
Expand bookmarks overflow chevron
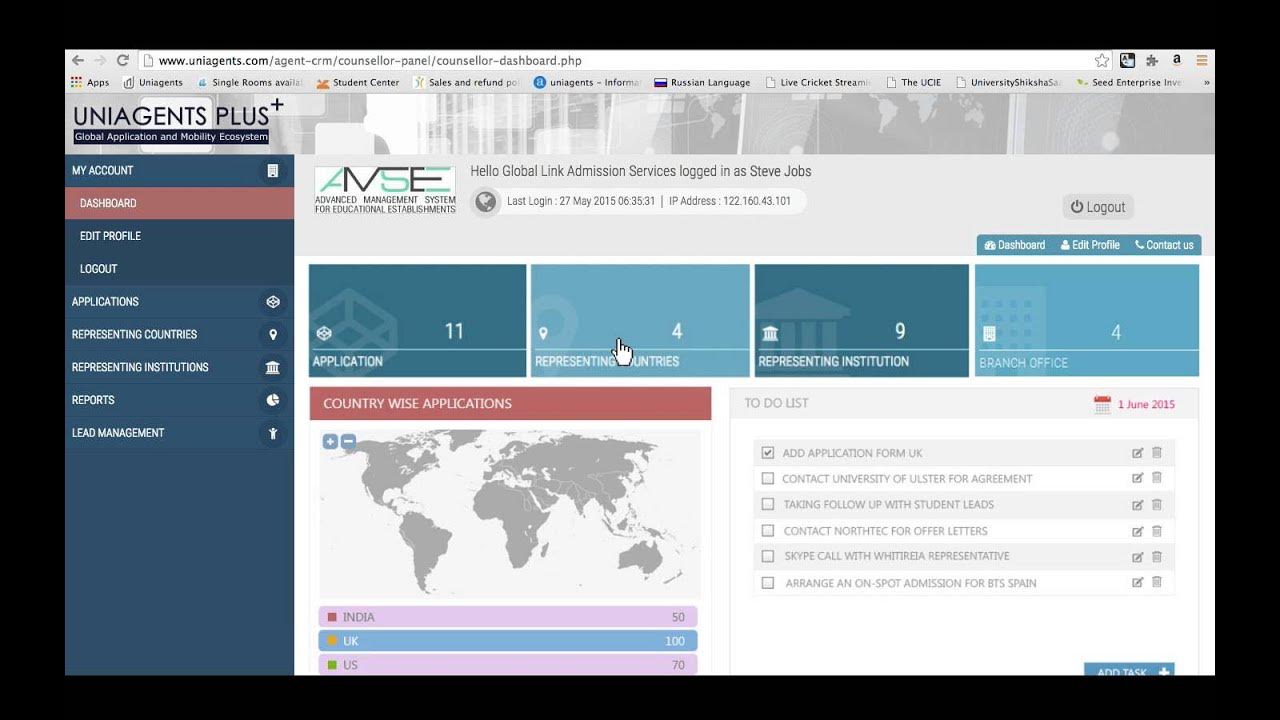point(1206,83)
